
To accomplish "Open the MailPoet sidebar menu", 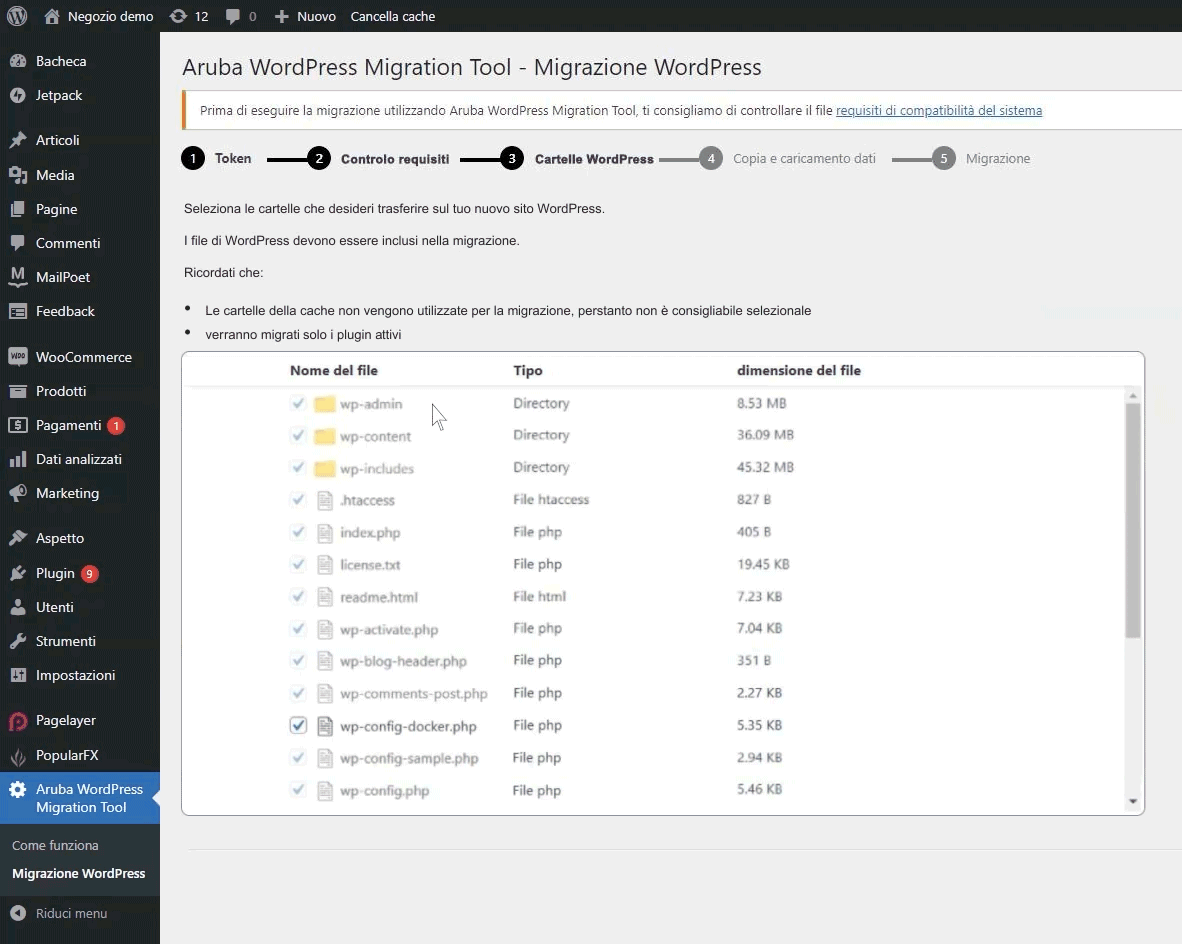I will pyautogui.click(x=62, y=277).
